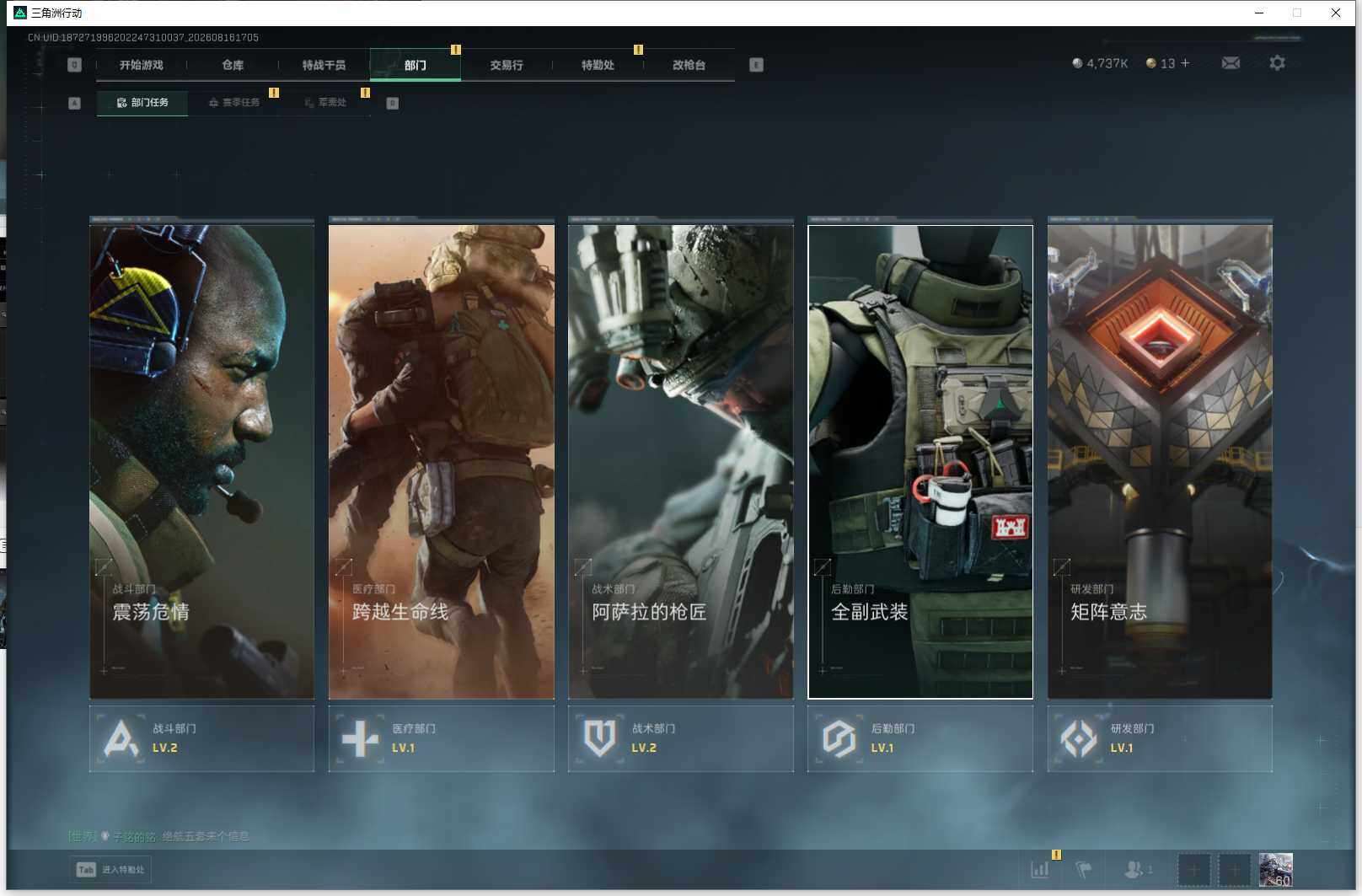
Task: Open the 军需处 sub-tab
Action: pos(325,103)
